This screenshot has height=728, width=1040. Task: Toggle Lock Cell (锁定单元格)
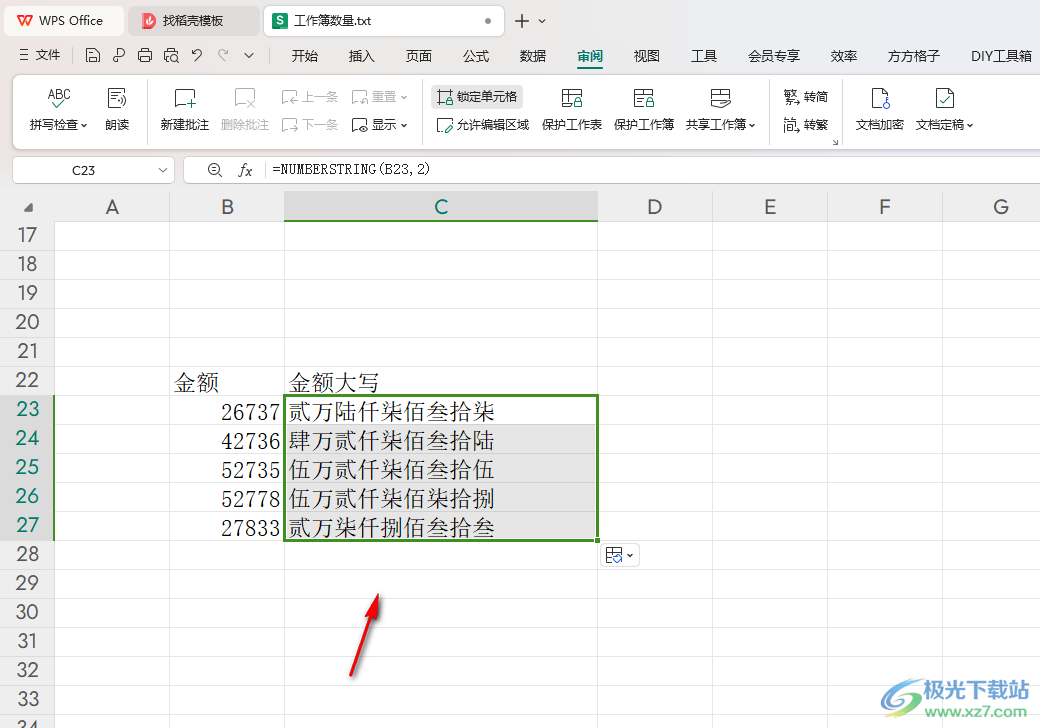(477, 97)
